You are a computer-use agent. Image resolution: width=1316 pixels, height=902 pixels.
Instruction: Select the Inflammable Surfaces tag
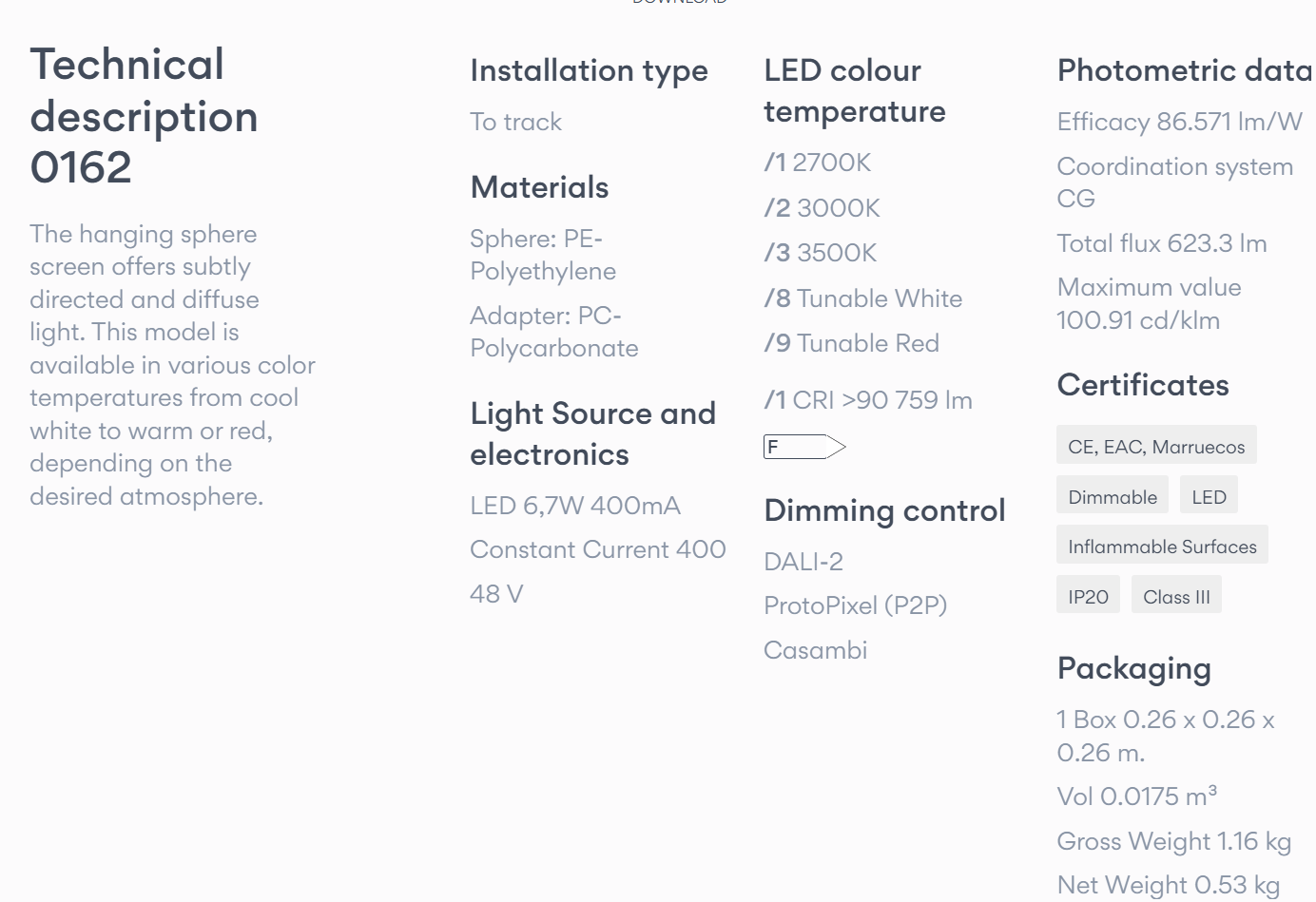click(x=1162, y=545)
